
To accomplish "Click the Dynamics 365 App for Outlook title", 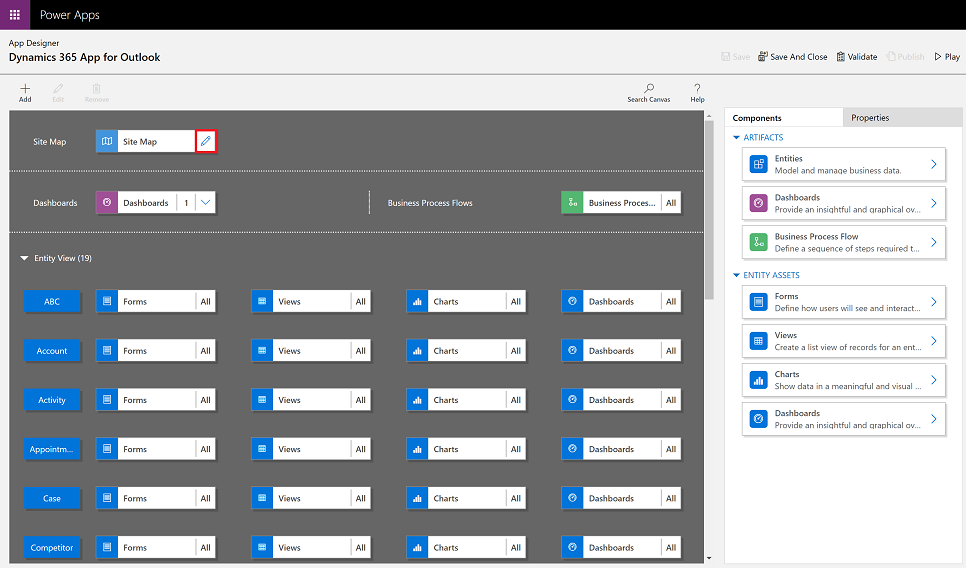I will click(x=84, y=57).
